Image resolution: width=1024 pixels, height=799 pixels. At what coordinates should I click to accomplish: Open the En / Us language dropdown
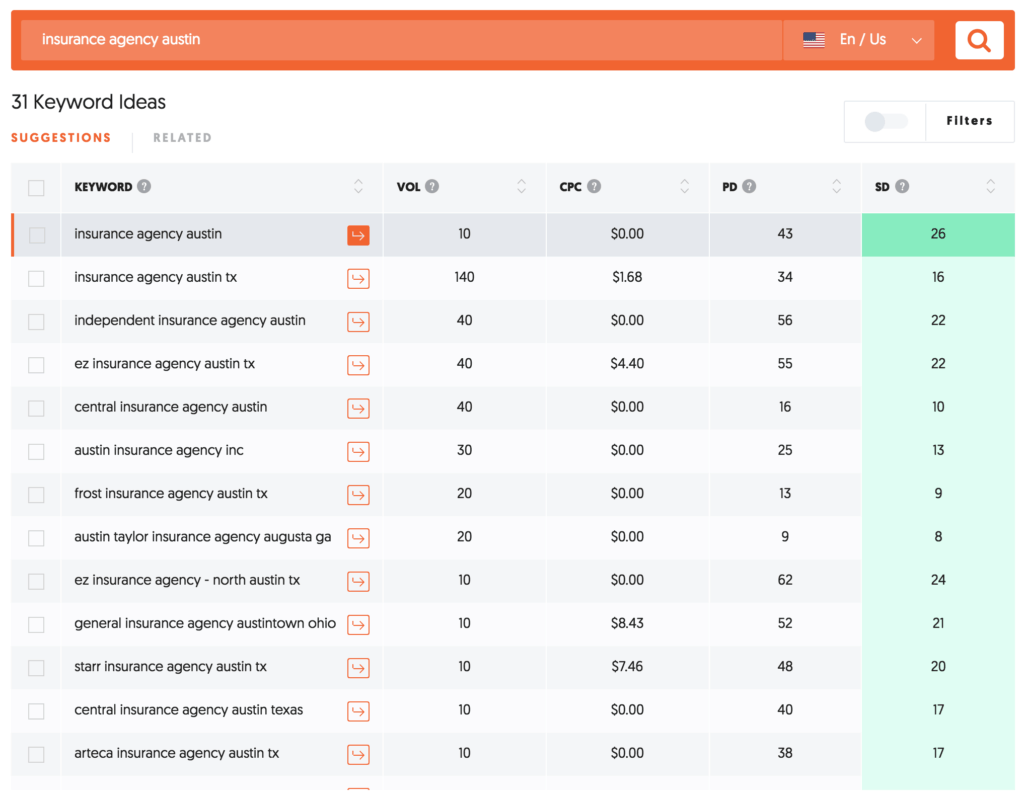[x=859, y=40]
